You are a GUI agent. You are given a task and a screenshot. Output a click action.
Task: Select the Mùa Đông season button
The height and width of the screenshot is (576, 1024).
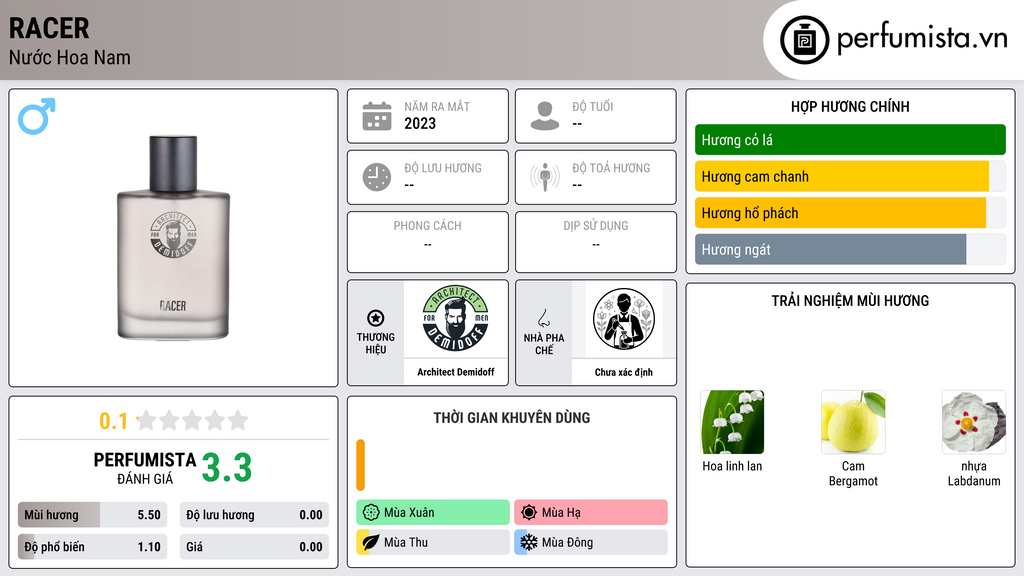(591, 542)
